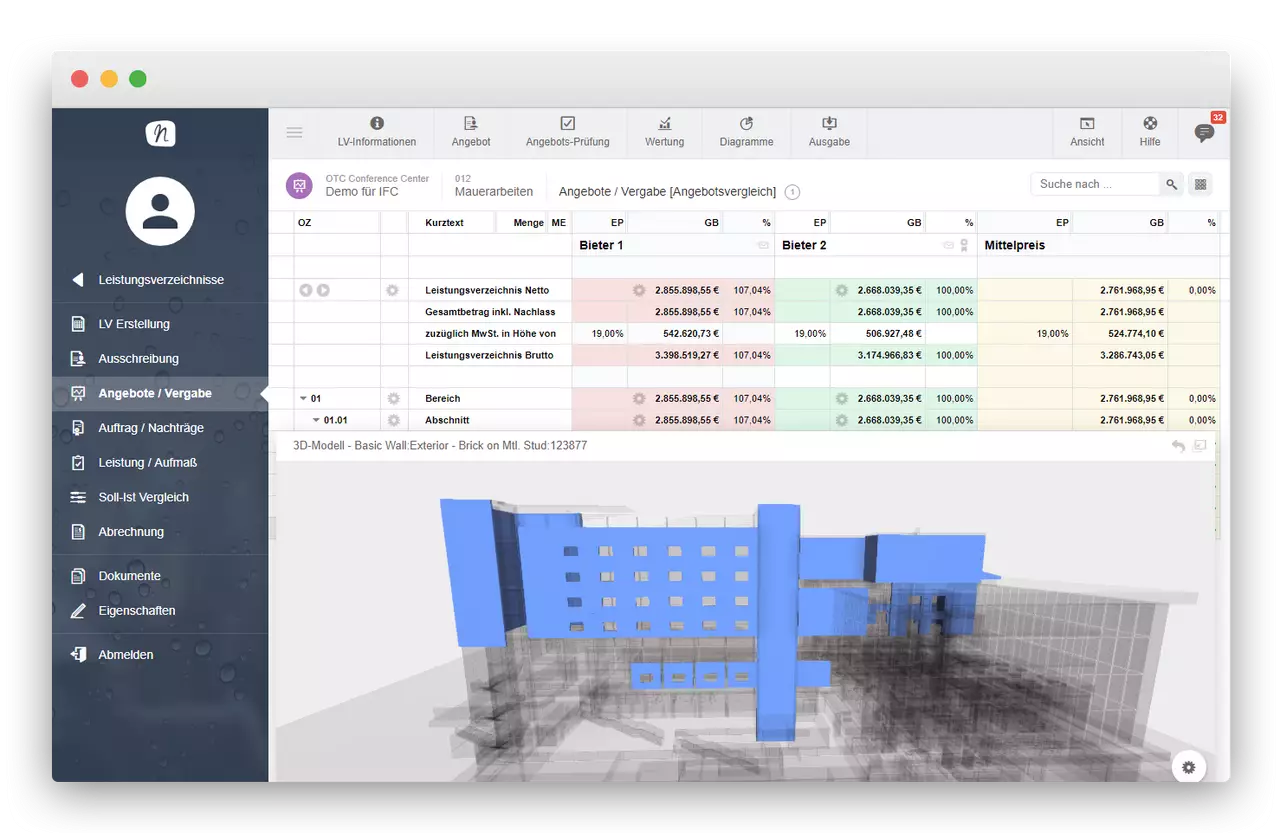Open the chat notifications with 32 badge
1280x833 pixels.
pyautogui.click(x=1205, y=132)
